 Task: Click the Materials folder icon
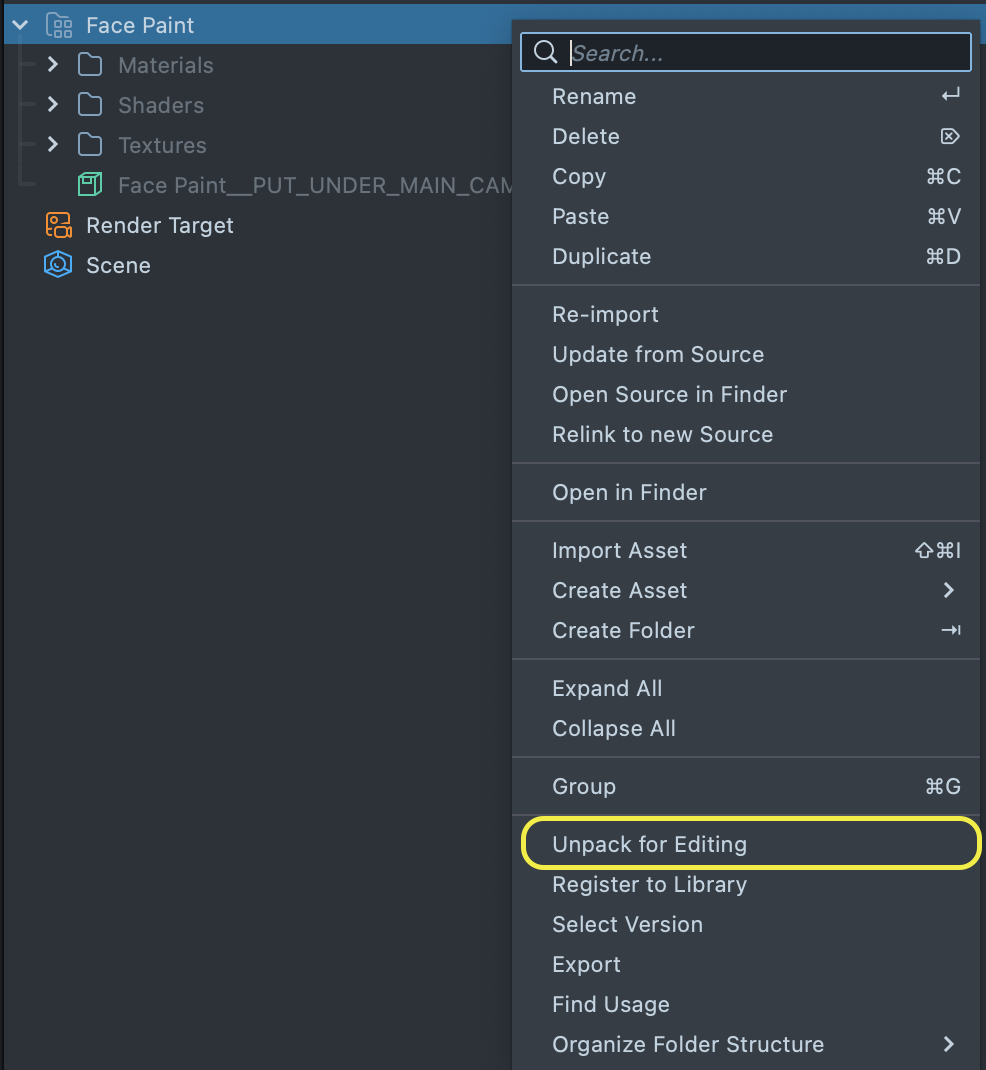(x=90, y=65)
